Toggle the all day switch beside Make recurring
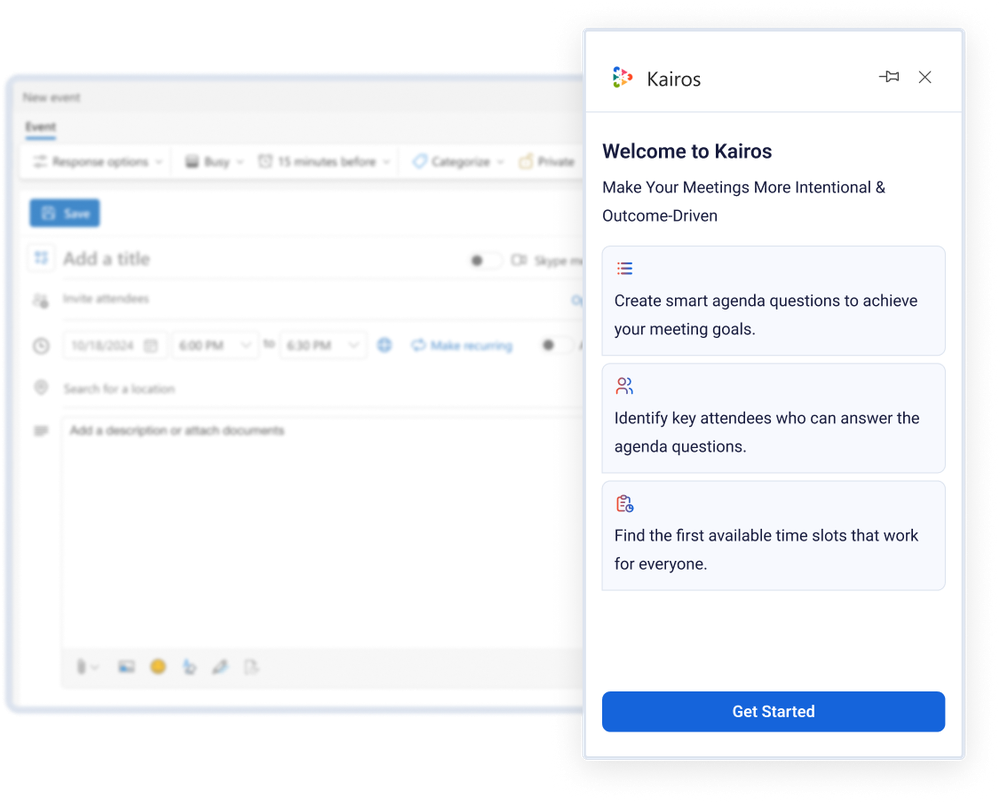 [555, 345]
